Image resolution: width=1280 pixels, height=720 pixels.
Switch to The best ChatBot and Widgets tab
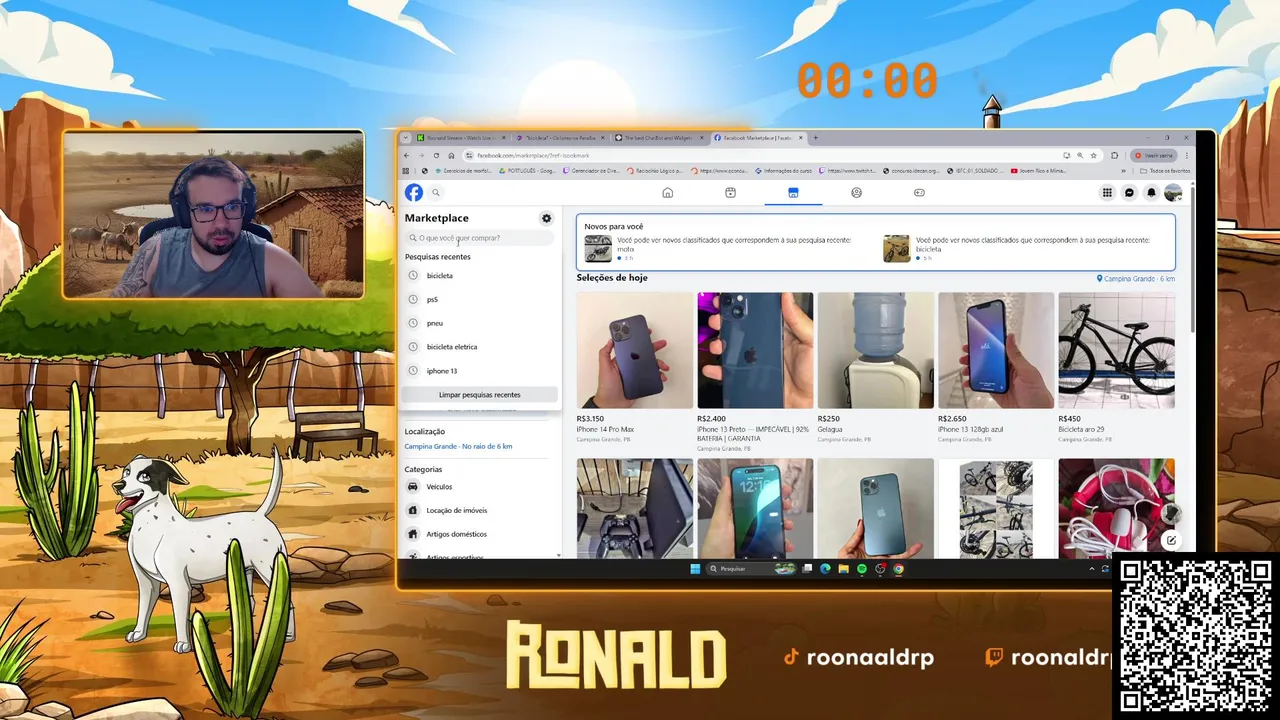660,138
